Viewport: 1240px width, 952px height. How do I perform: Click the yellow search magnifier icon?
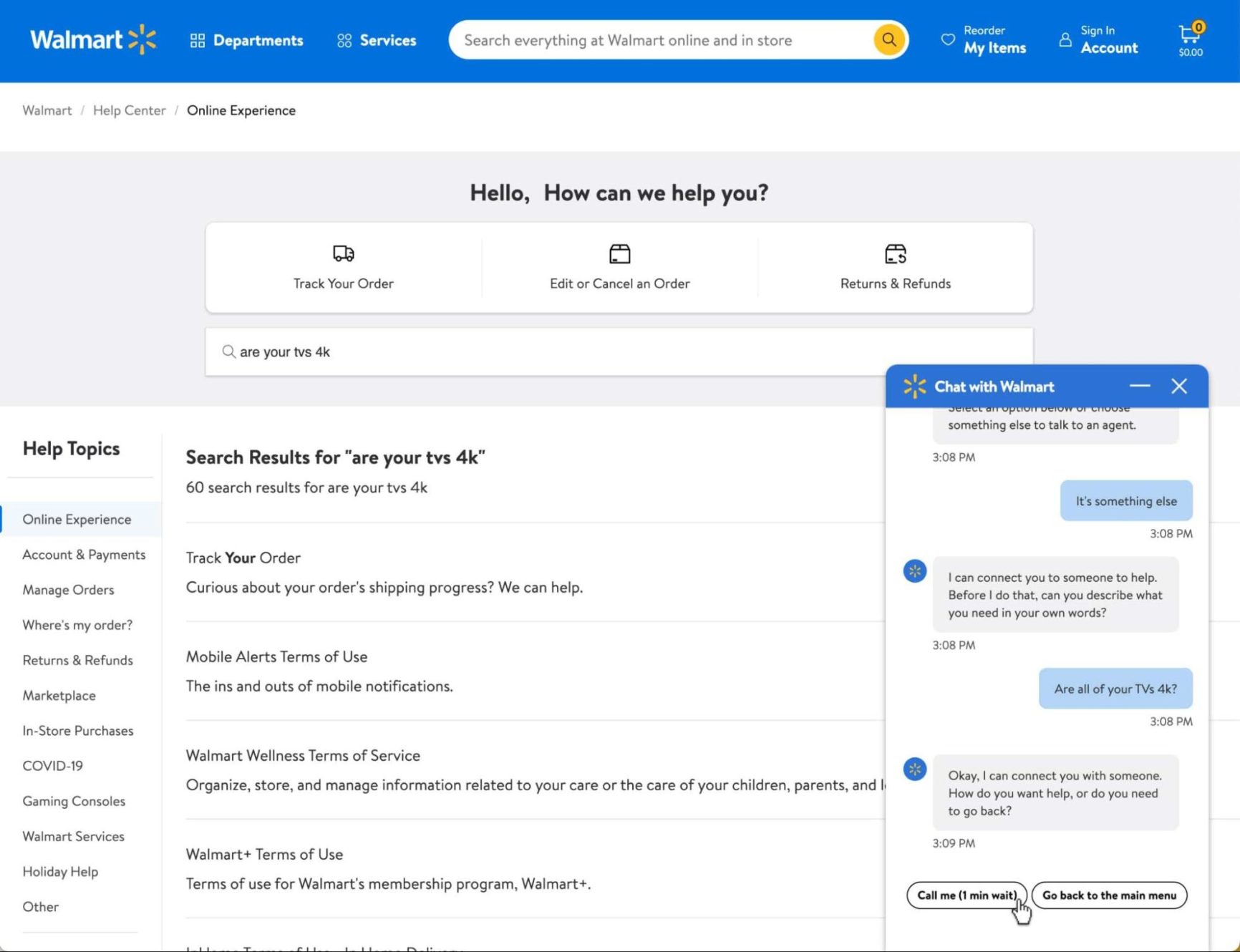click(888, 39)
